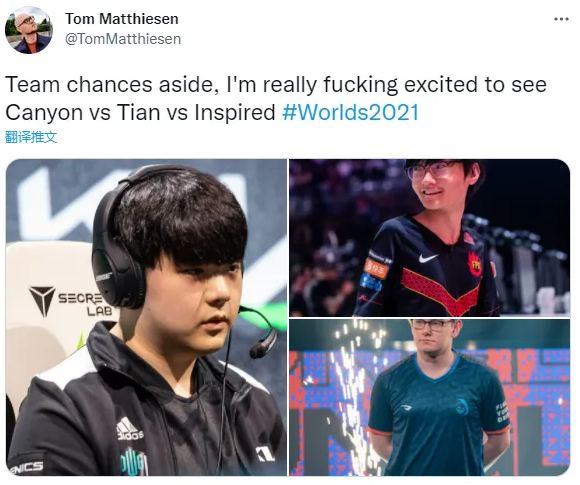Click the 翻译推文 translate tweet link

point(31,137)
